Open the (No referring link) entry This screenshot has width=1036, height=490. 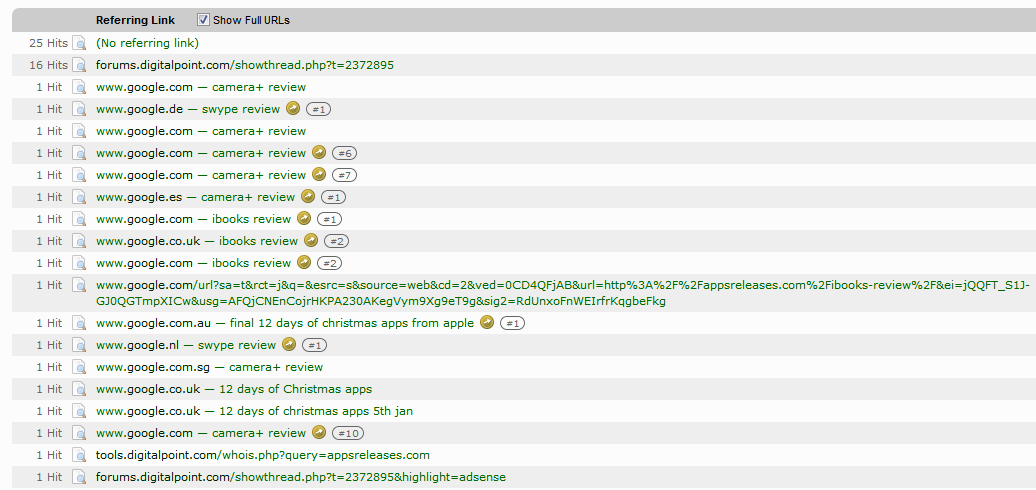point(147,43)
